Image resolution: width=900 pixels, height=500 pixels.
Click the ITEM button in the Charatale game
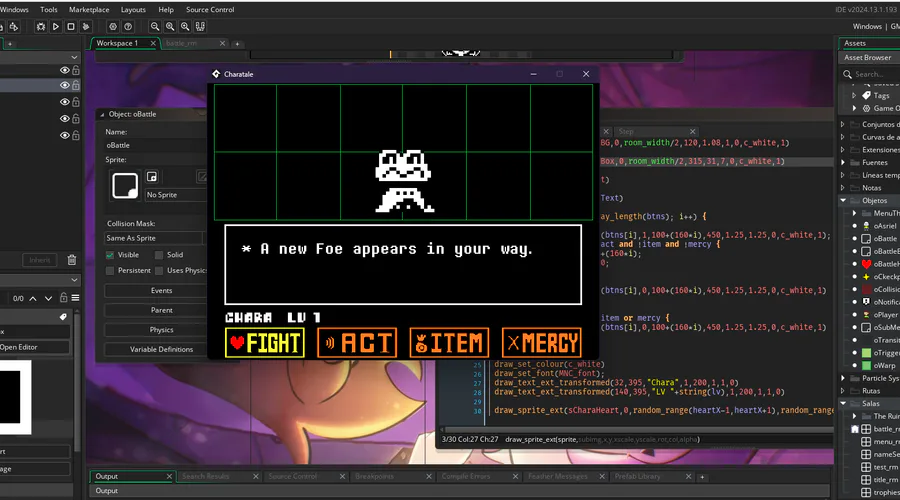tap(449, 343)
